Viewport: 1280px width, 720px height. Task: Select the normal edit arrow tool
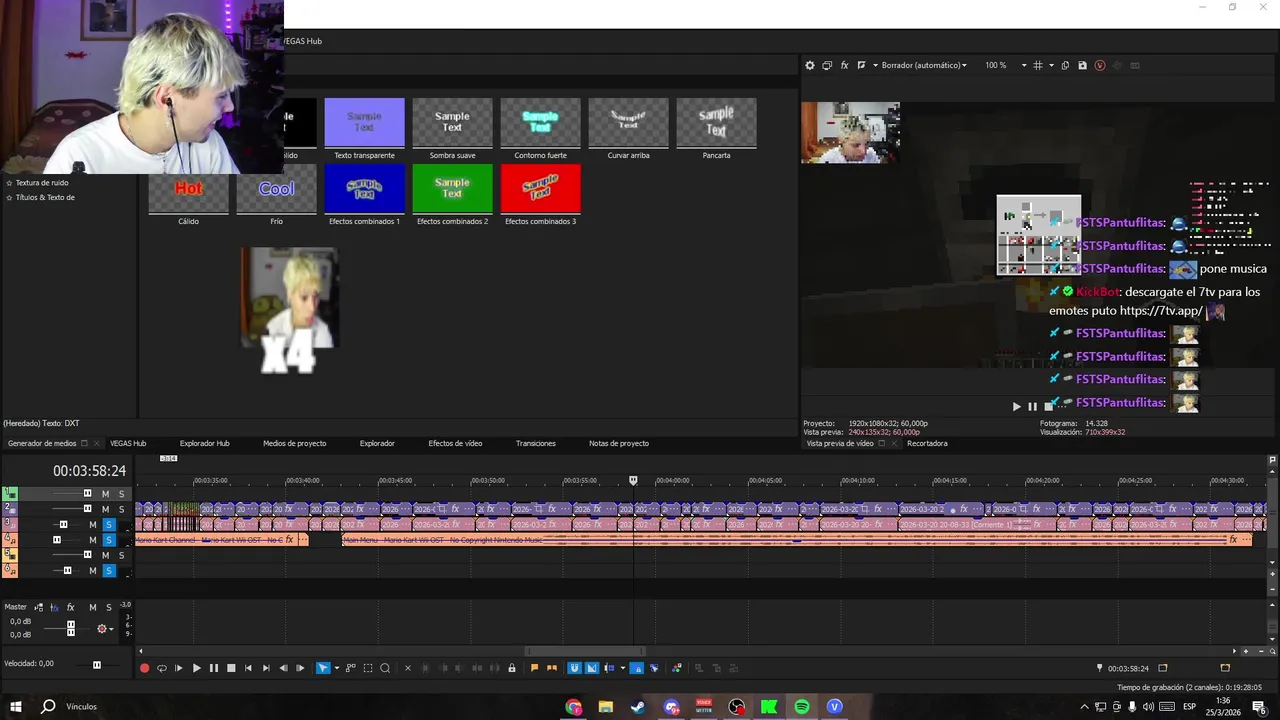[x=322, y=668]
